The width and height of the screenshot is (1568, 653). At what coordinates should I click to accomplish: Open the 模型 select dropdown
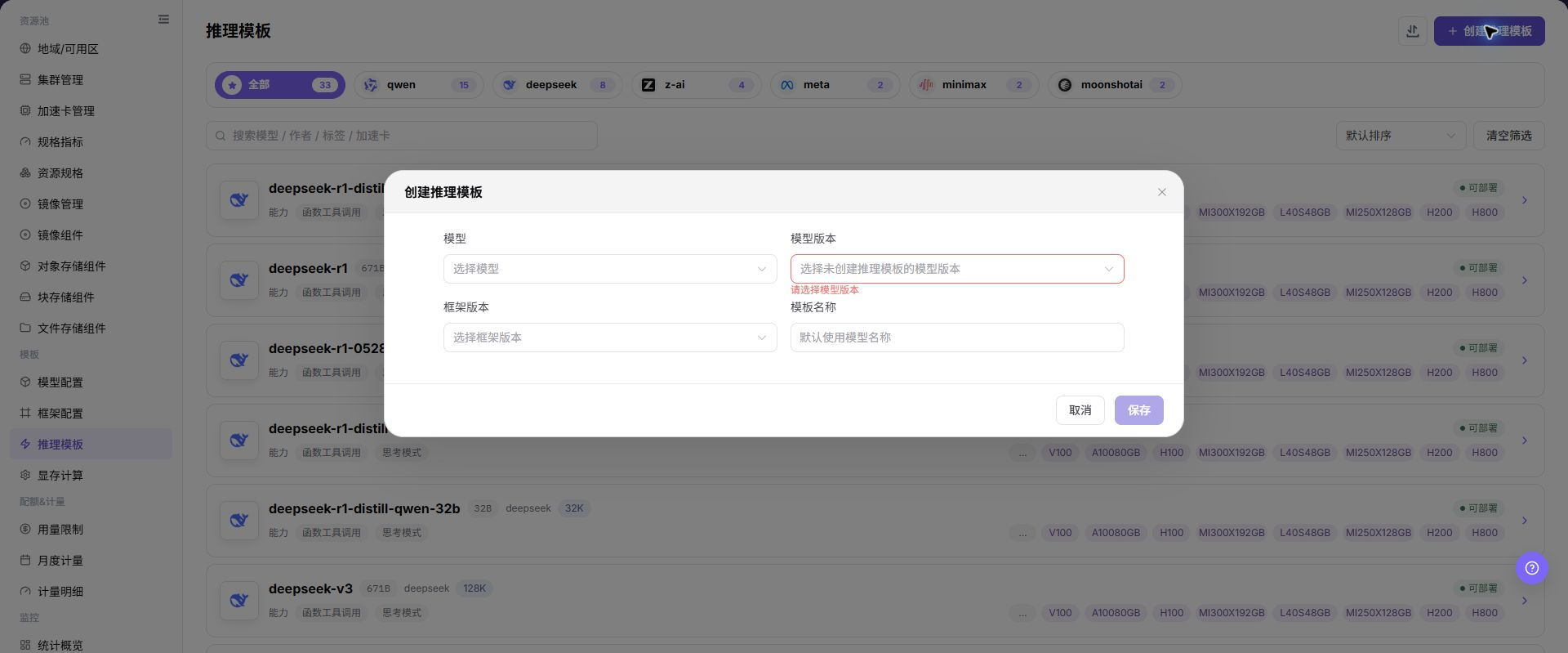click(610, 269)
